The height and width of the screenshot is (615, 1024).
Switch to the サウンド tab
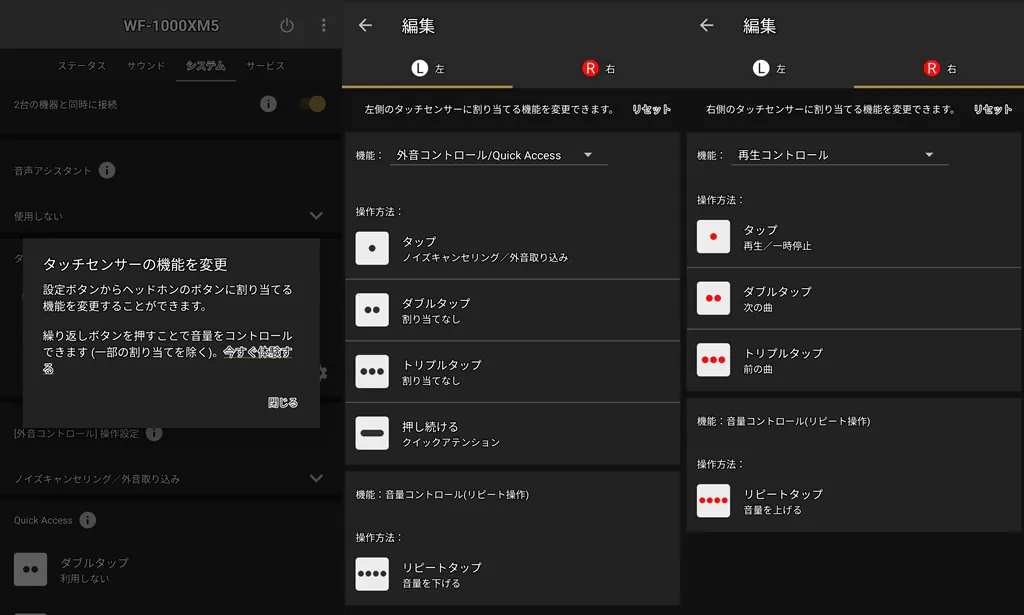click(146, 66)
